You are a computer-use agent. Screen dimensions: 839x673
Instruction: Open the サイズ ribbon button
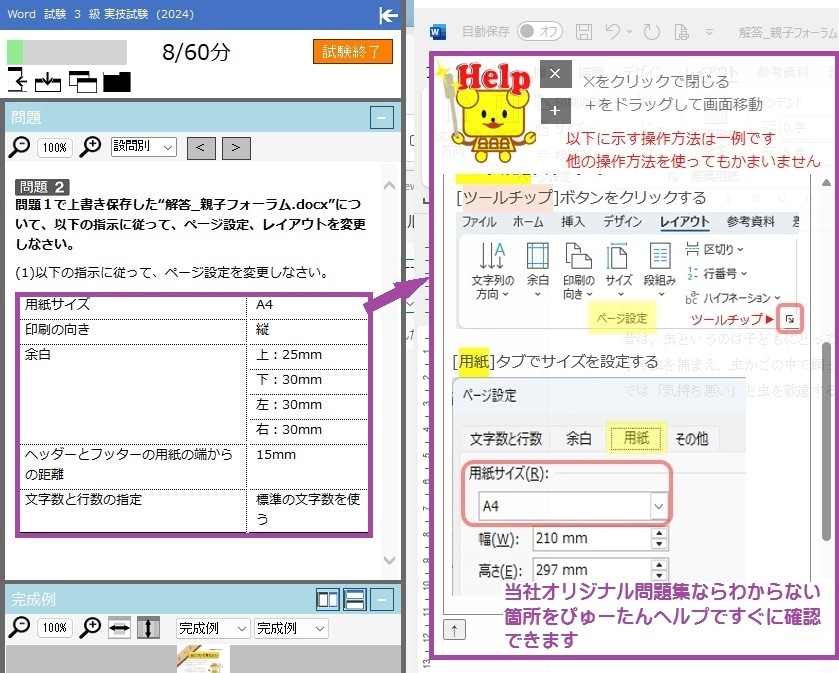tap(619, 271)
